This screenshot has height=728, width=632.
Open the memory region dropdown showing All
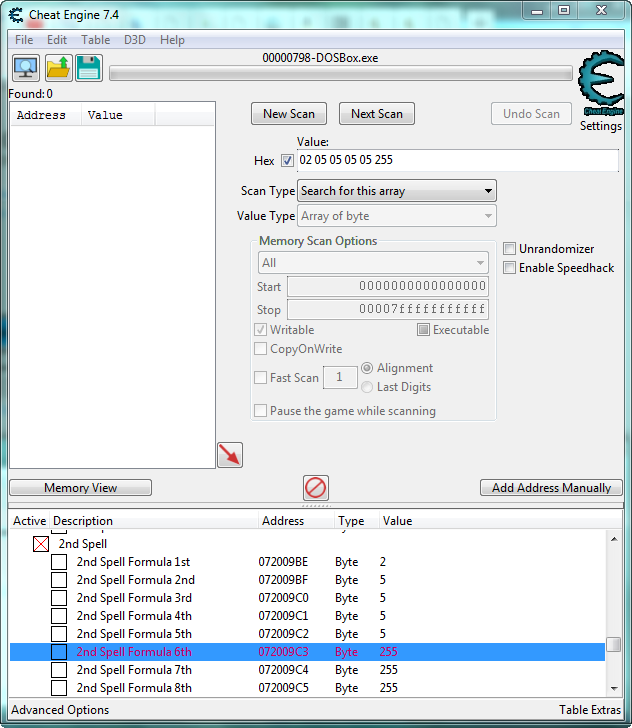tap(374, 263)
